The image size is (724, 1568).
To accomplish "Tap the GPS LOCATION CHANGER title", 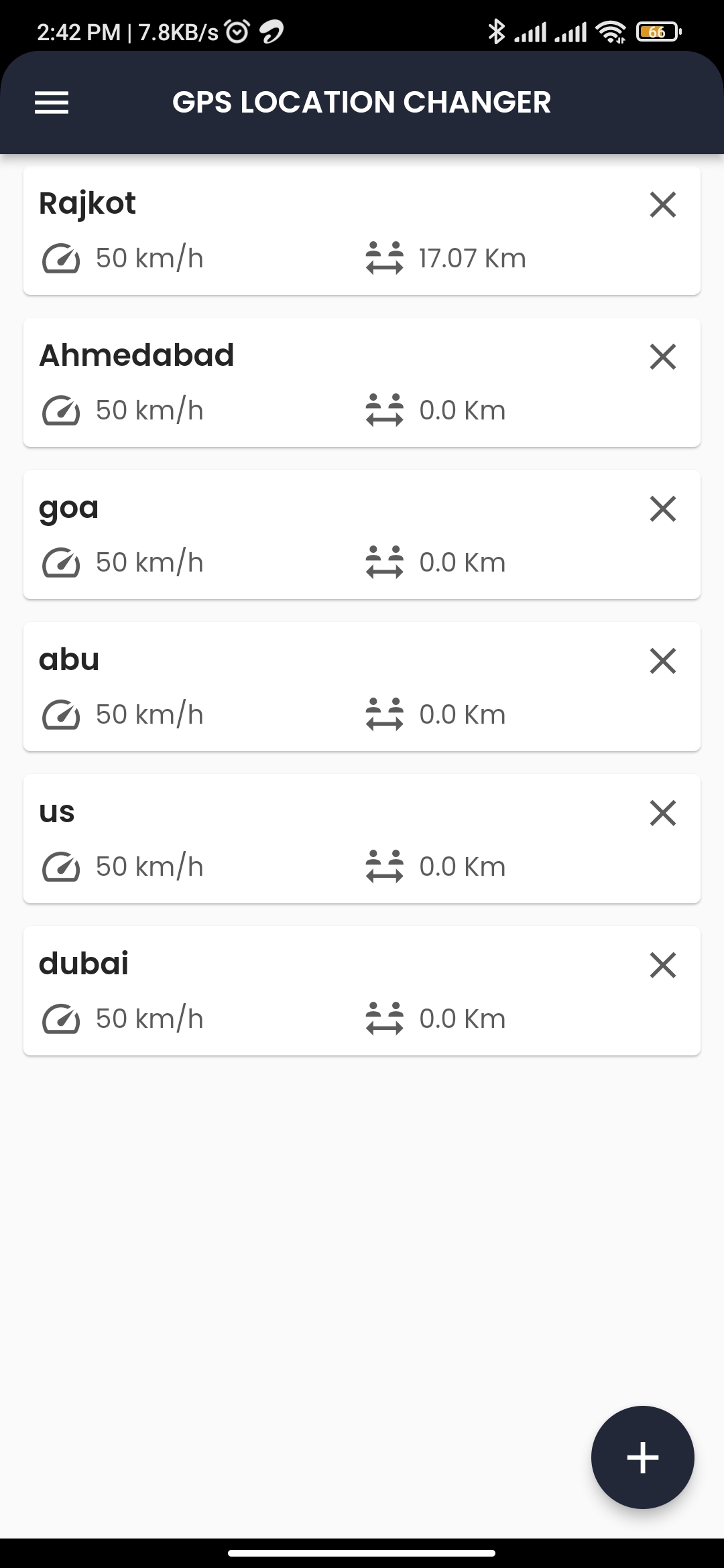I will click(361, 103).
